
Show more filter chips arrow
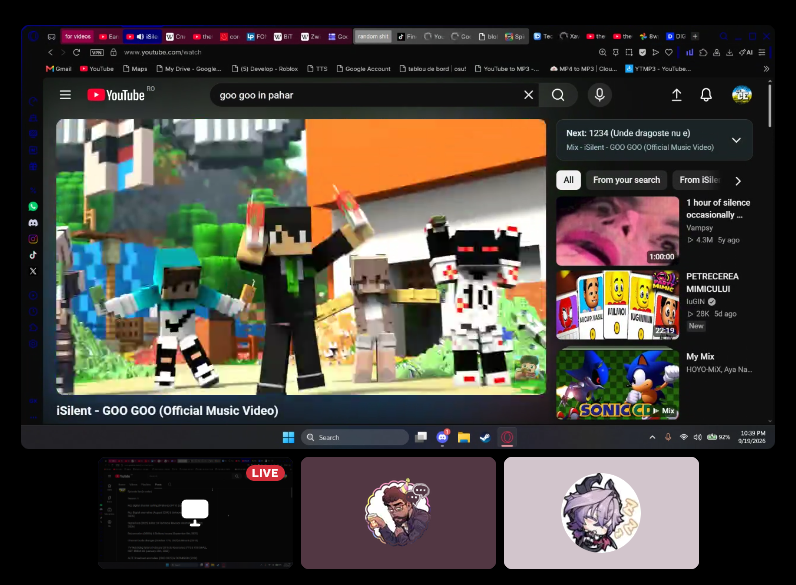coord(738,181)
